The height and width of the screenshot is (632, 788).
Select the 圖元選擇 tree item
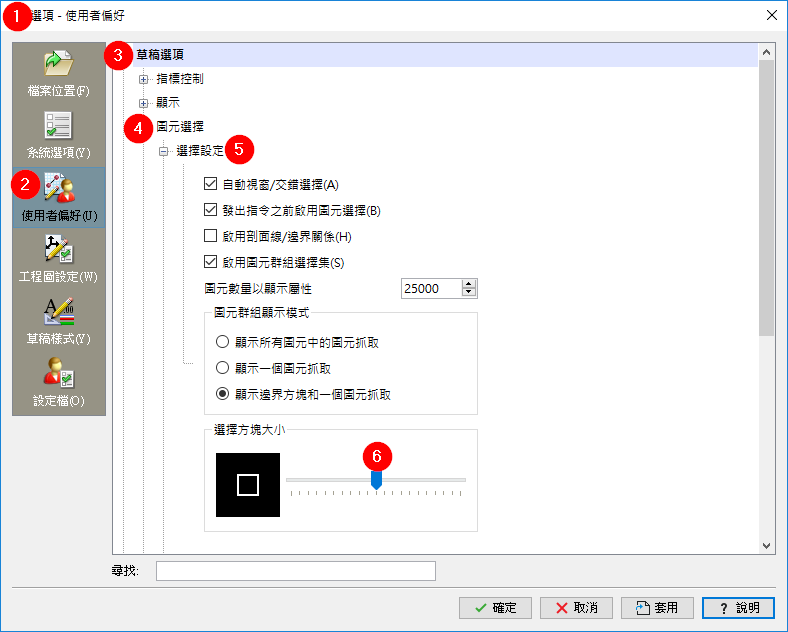[x=179, y=127]
